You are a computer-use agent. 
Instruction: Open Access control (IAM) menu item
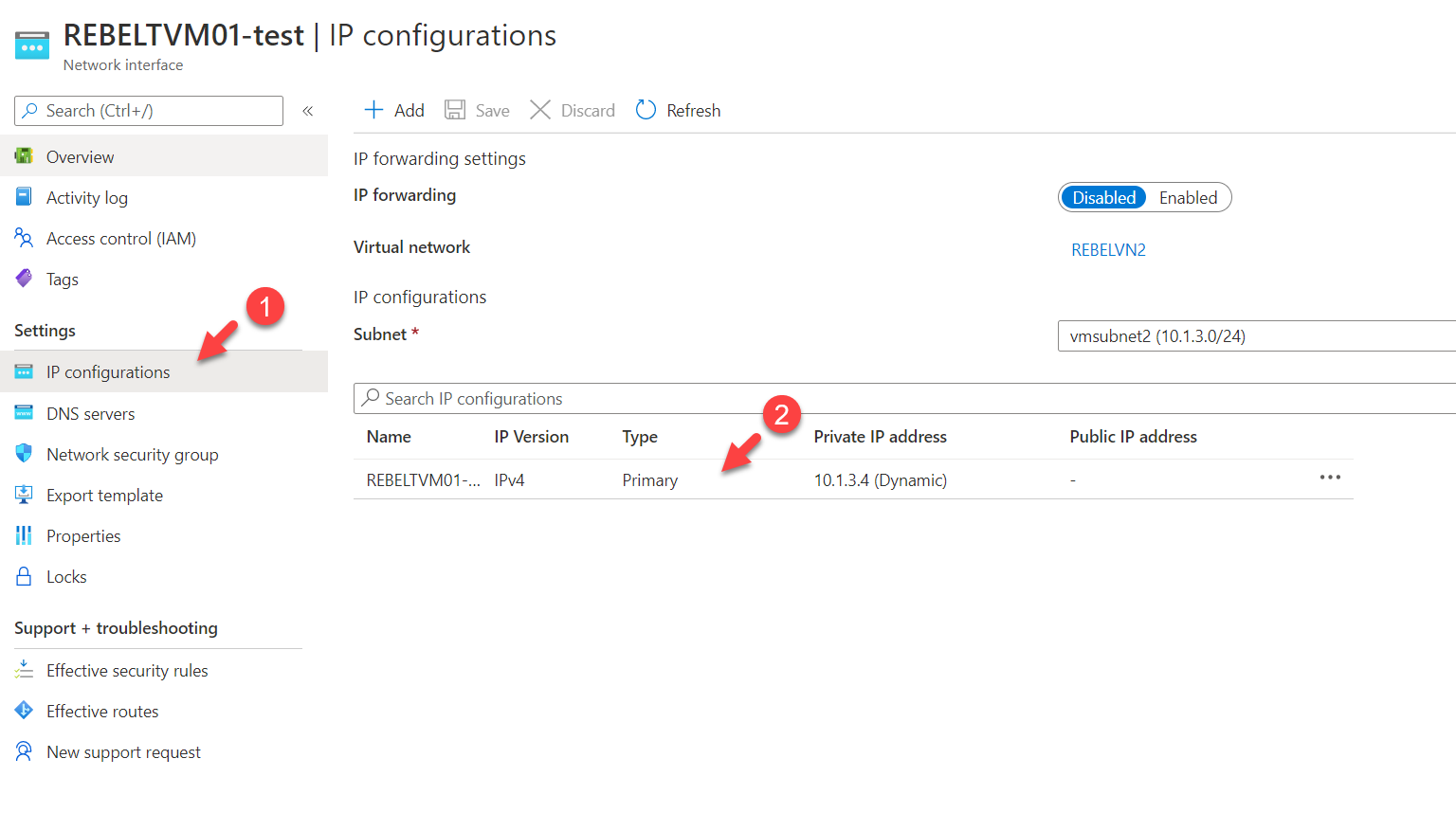(164, 238)
